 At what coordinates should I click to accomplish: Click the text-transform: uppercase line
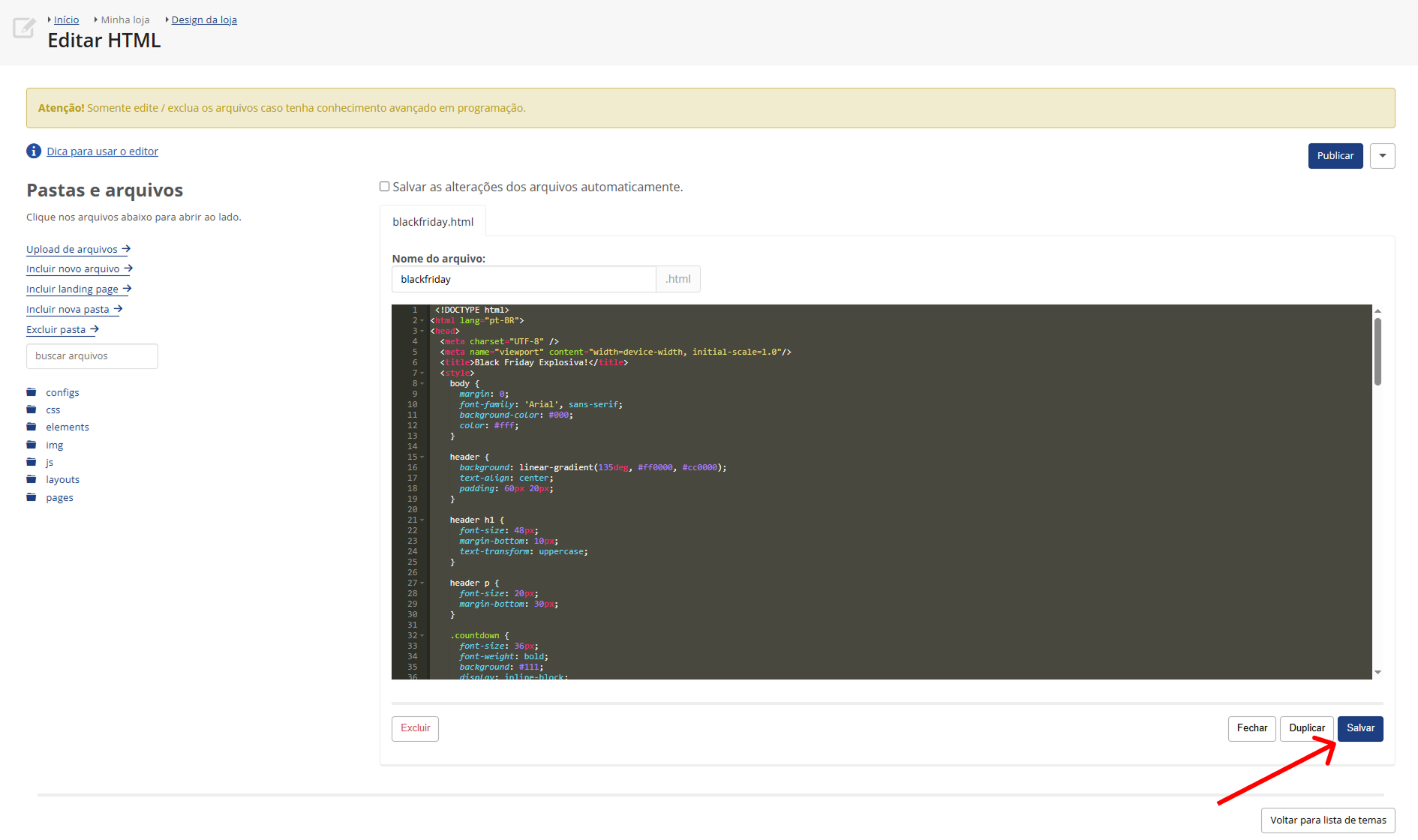click(x=524, y=552)
